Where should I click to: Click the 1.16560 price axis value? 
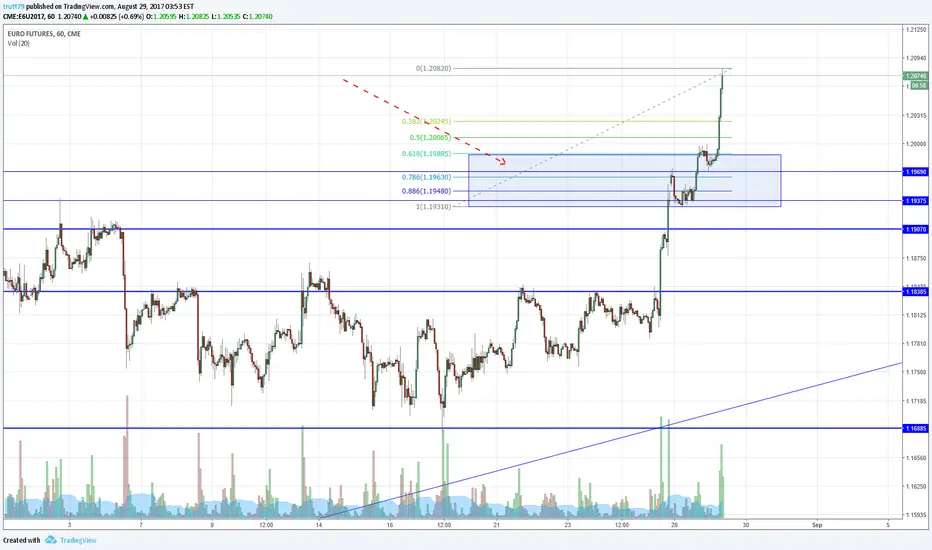tap(916, 458)
